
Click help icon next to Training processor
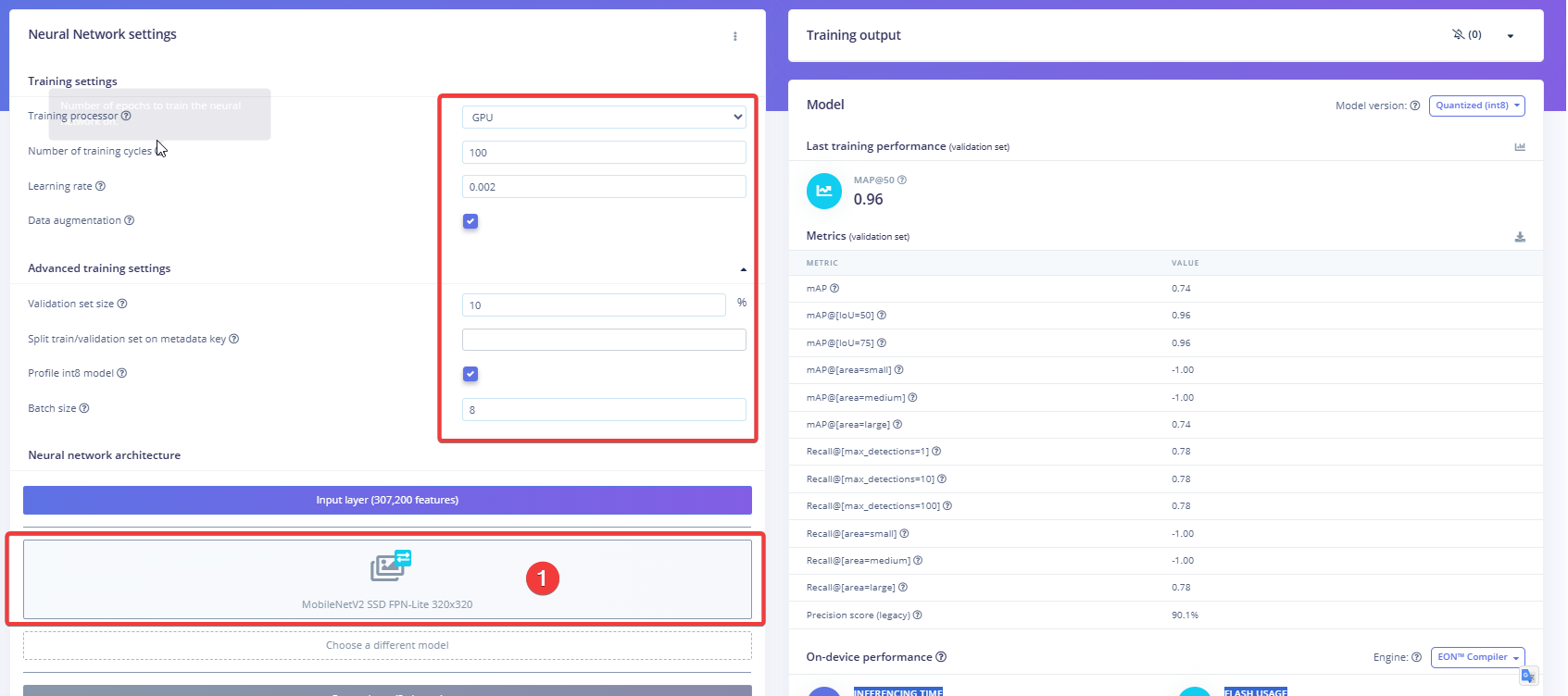pyautogui.click(x=126, y=116)
